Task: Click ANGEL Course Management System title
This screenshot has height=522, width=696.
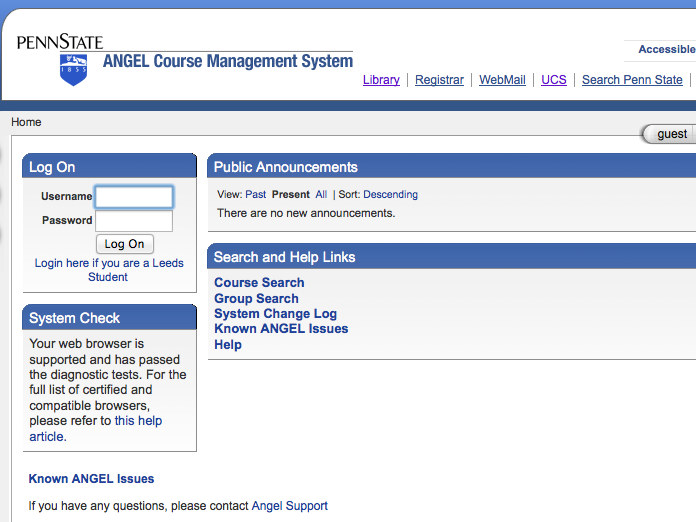Action: (228, 61)
